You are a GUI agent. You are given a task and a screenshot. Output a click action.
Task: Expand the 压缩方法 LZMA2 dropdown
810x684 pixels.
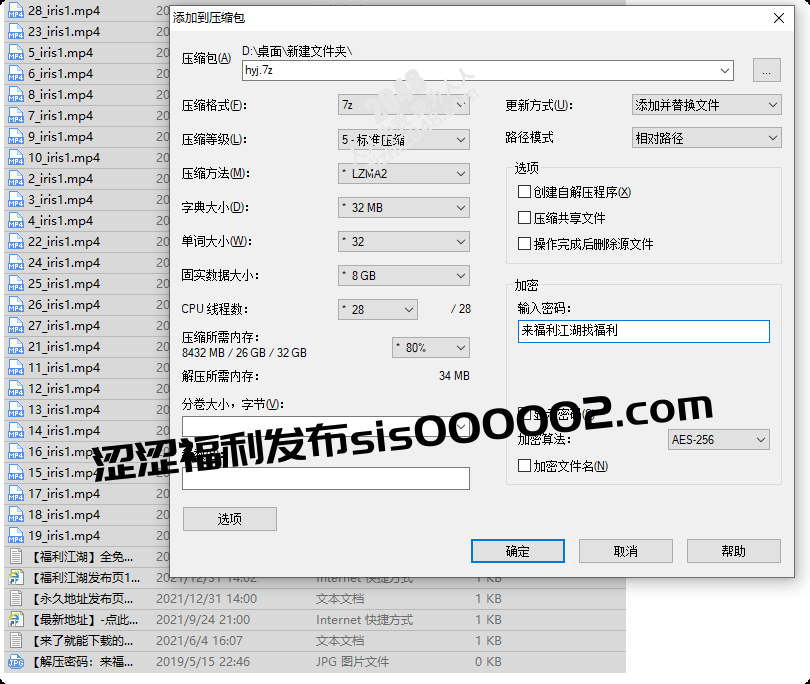[x=403, y=174]
